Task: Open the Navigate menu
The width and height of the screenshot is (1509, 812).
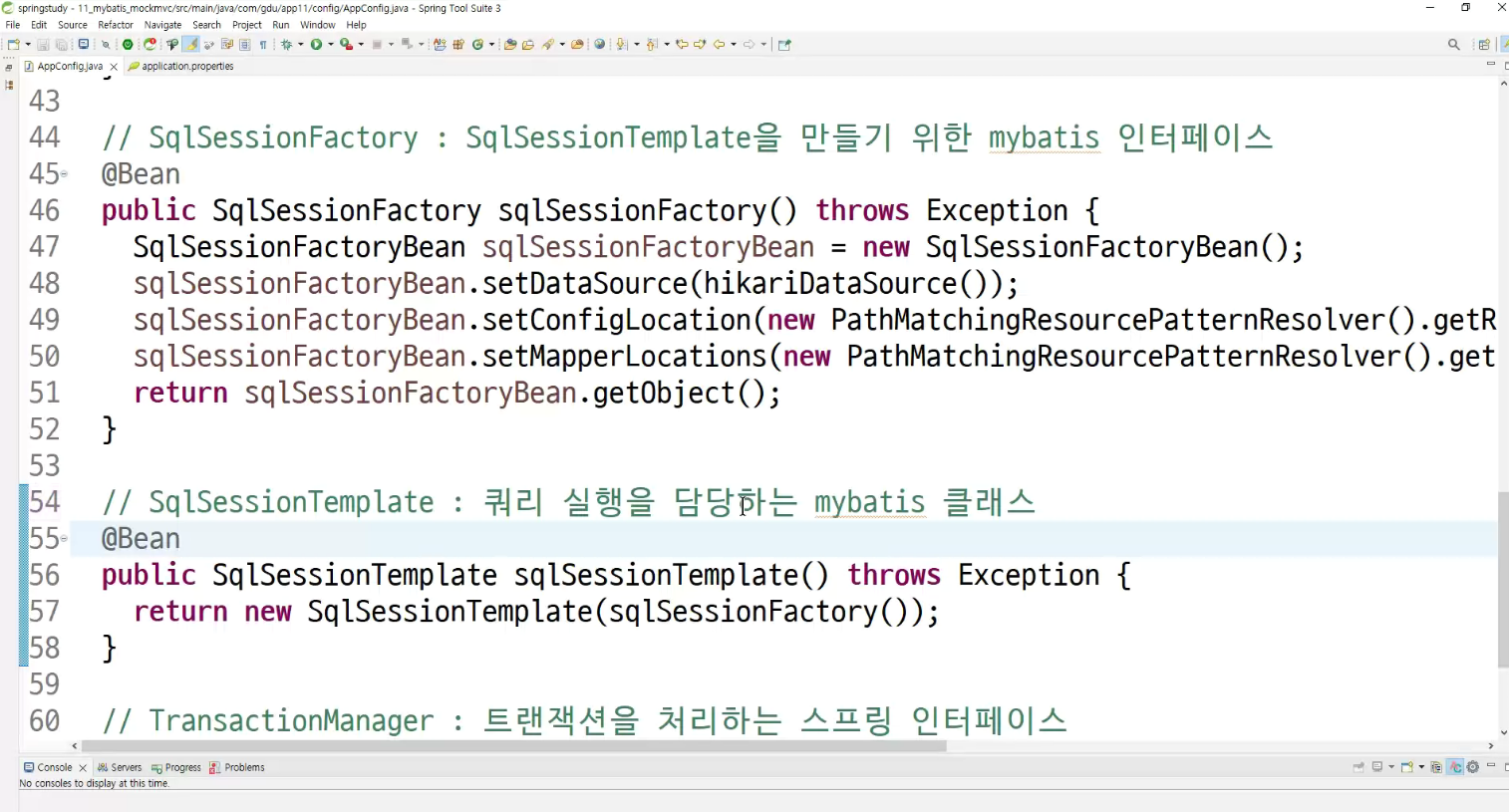Action: (162, 25)
